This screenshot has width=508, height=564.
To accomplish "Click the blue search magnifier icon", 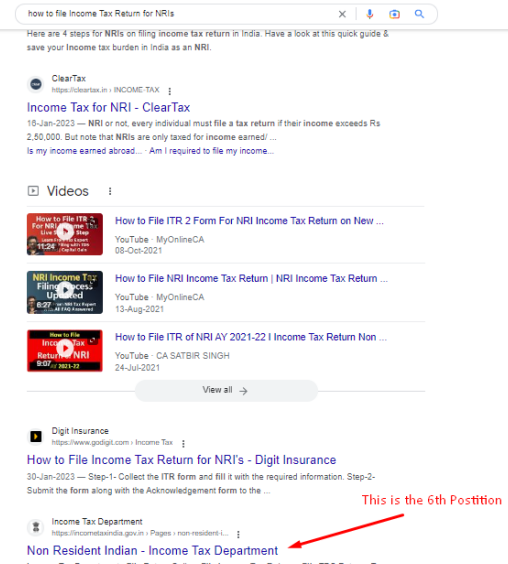I will point(419,14).
